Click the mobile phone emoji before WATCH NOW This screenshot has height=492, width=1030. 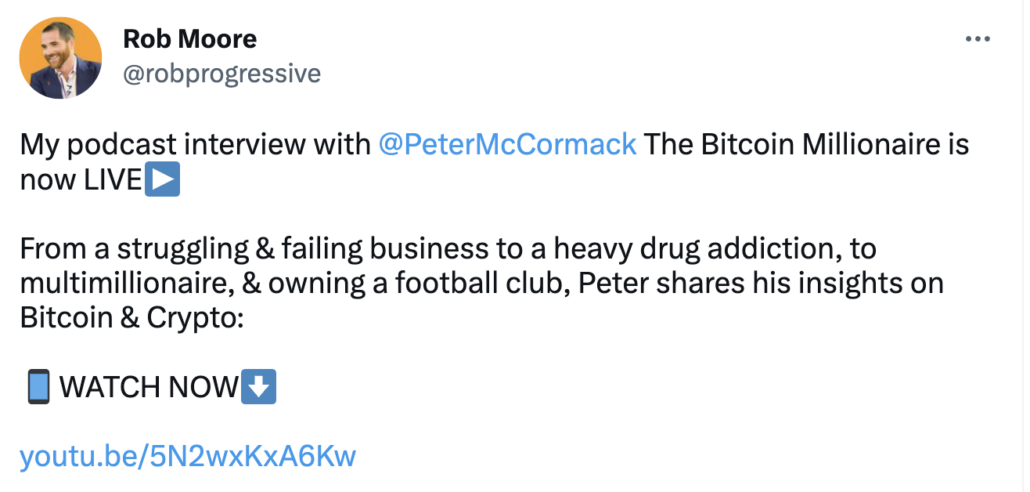[x=38, y=386]
